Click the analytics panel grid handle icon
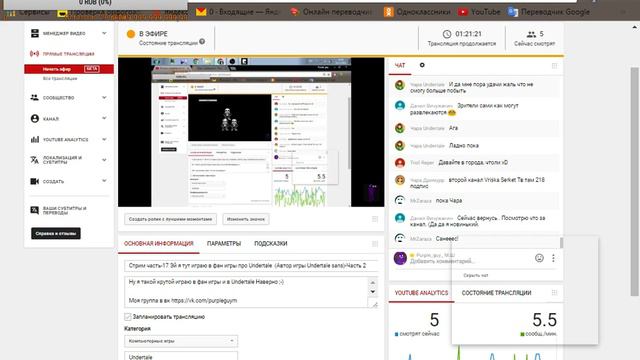The image size is (640, 360). [x=554, y=293]
